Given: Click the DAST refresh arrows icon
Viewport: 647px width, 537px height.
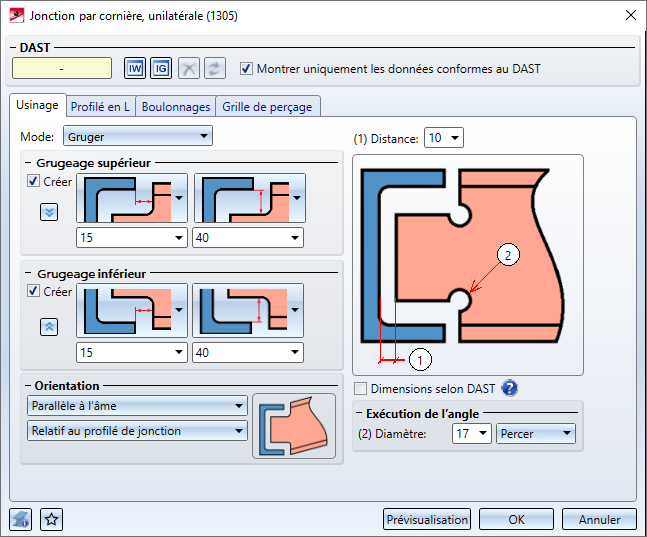Looking at the screenshot, I should 214,69.
